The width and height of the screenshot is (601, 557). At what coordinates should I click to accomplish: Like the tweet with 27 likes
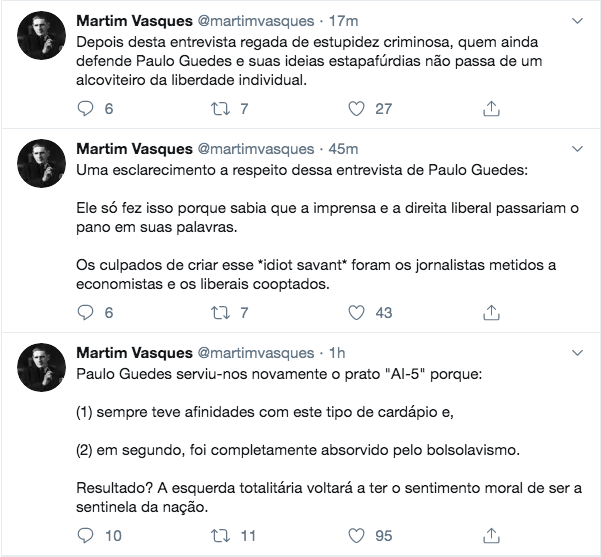click(x=356, y=108)
